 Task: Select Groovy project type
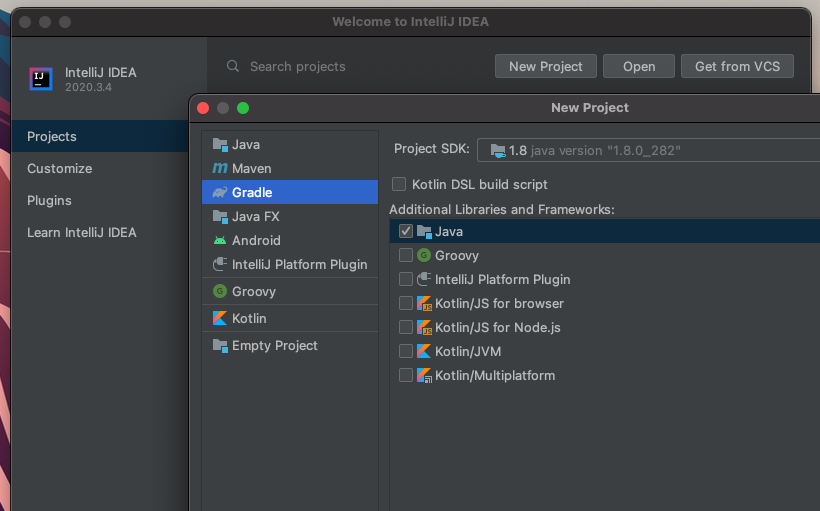290,291
